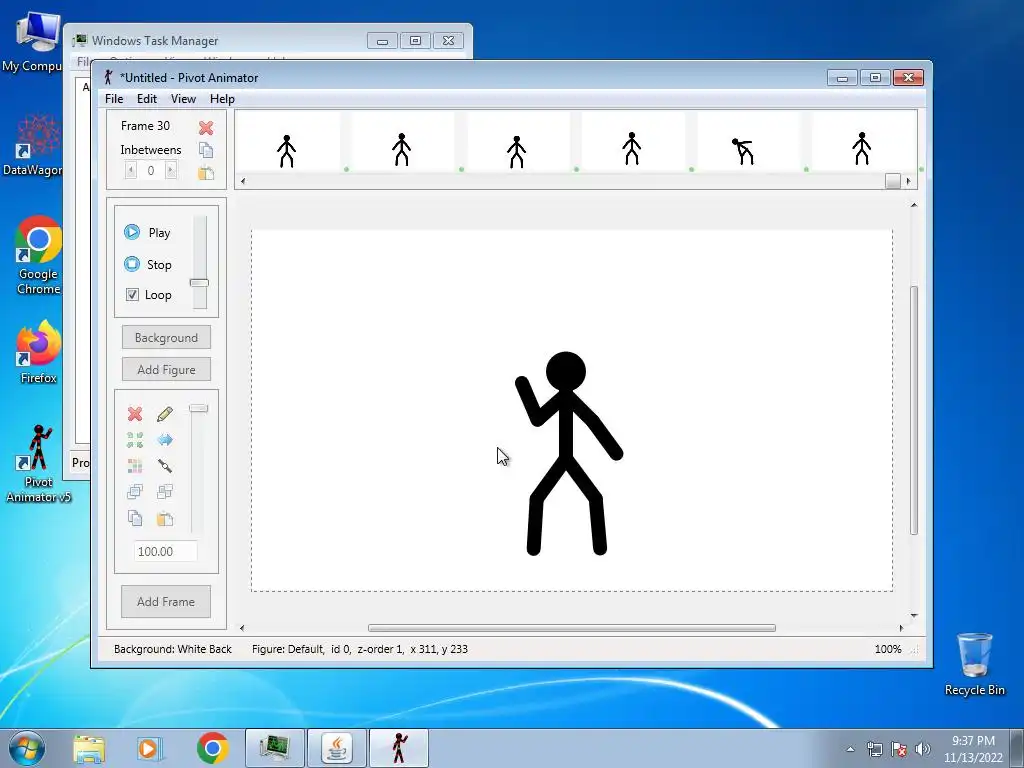
Task: Click the figure size 100.00 field
Action: click(165, 551)
